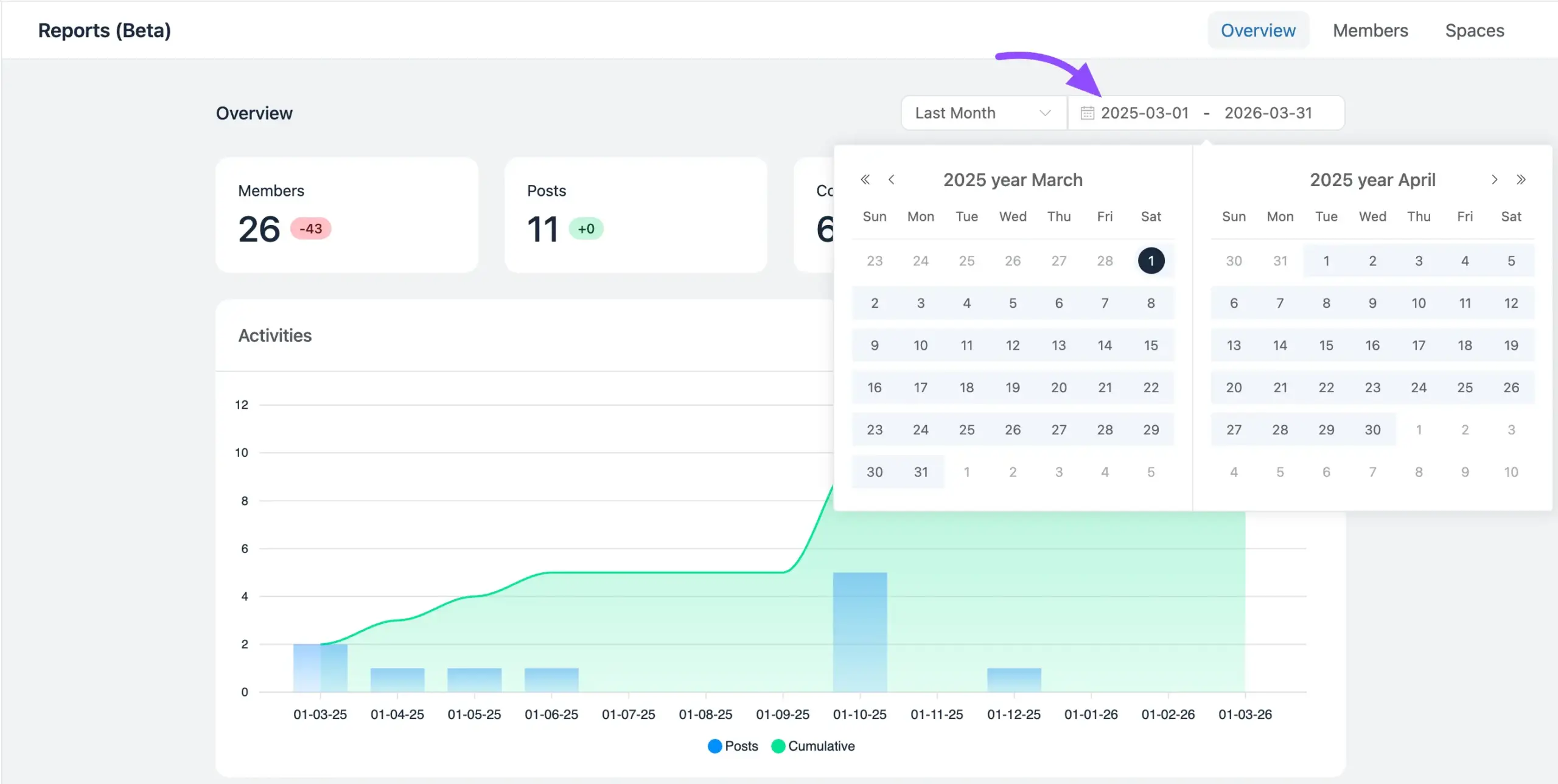Edit the end date 2026-03-31 field
The width and height of the screenshot is (1558, 784).
[1268, 113]
